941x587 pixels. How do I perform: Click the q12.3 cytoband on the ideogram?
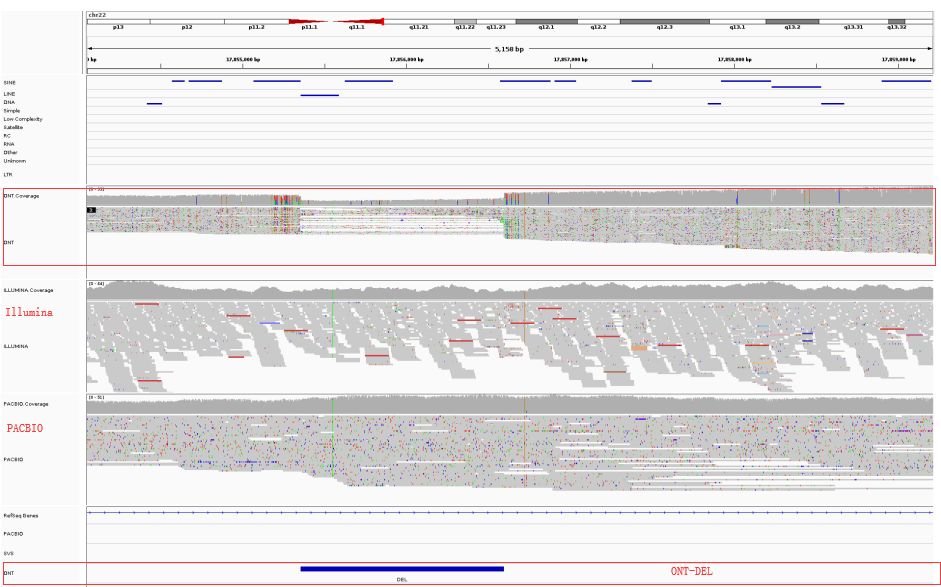click(x=664, y=21)
